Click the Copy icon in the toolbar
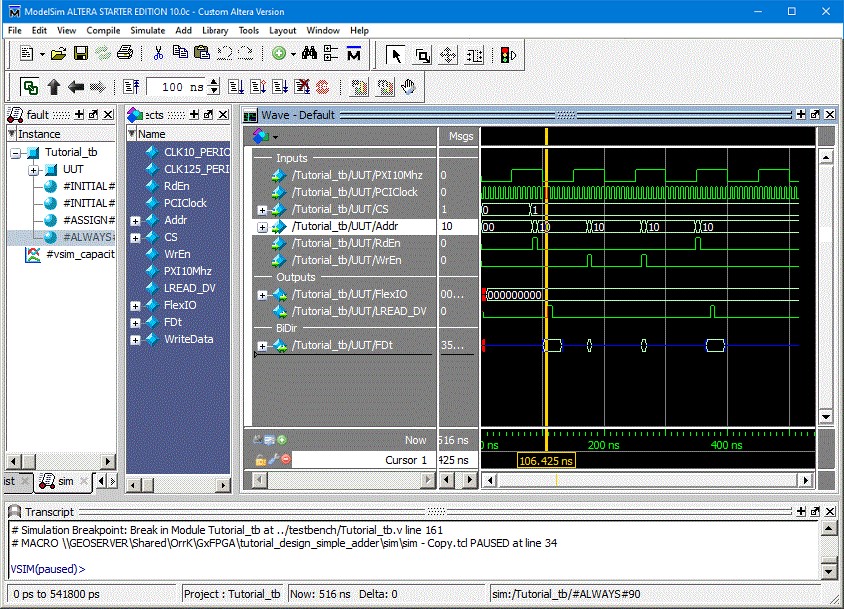 point(178,52)
